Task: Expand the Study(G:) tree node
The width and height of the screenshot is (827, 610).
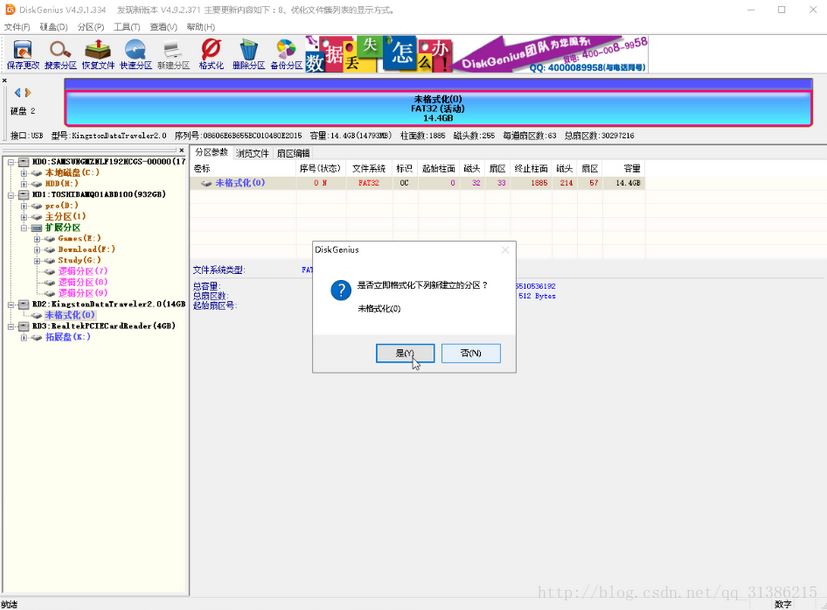Action: coord(37,261)
